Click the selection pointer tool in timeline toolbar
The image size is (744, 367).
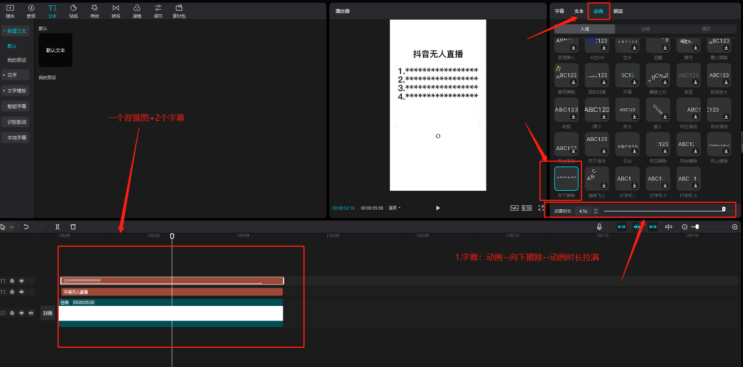pyautogui.click(x=3, y=227)
